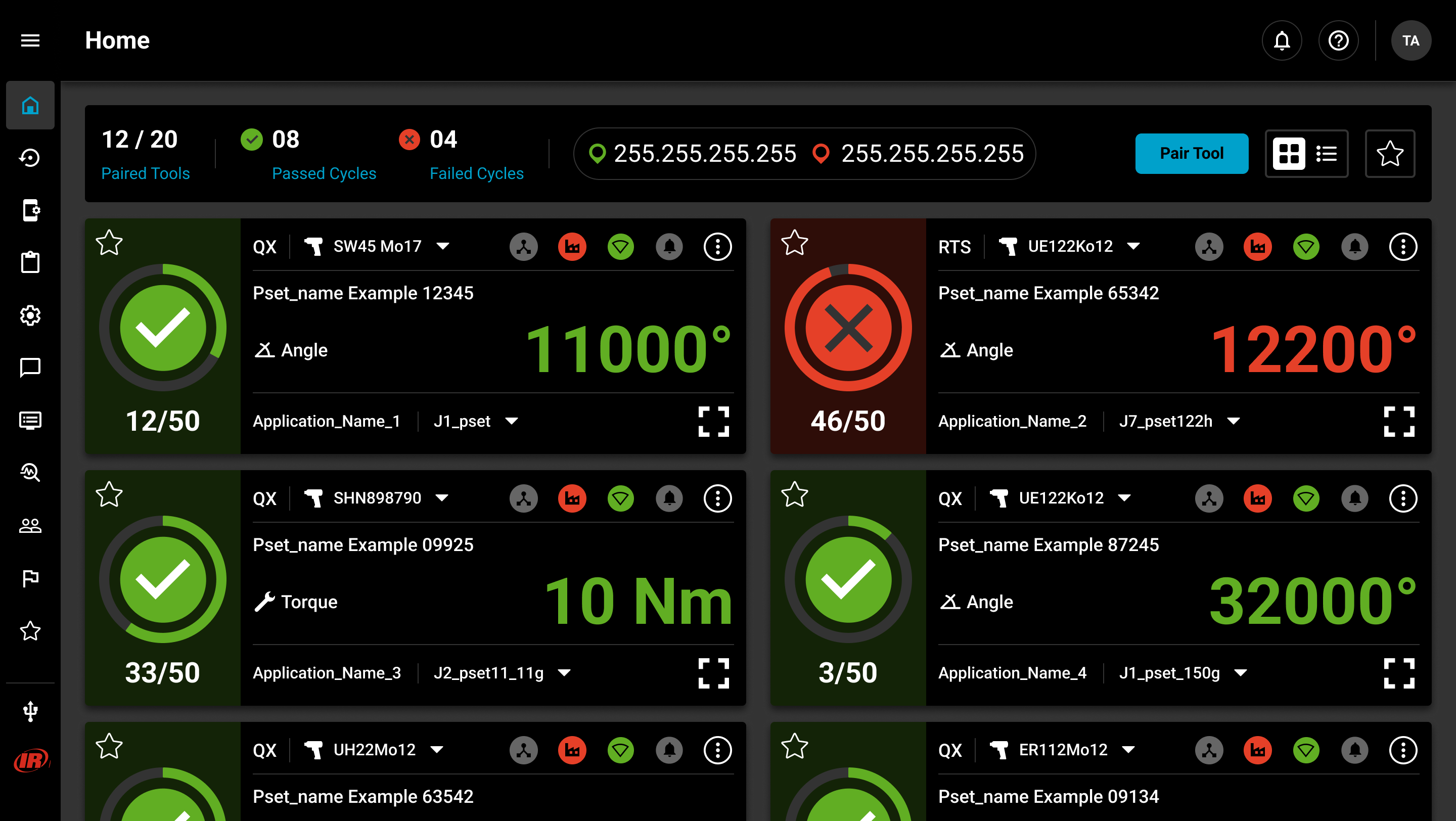Click the 12/50 progress ring

click(x=163, y=328)
